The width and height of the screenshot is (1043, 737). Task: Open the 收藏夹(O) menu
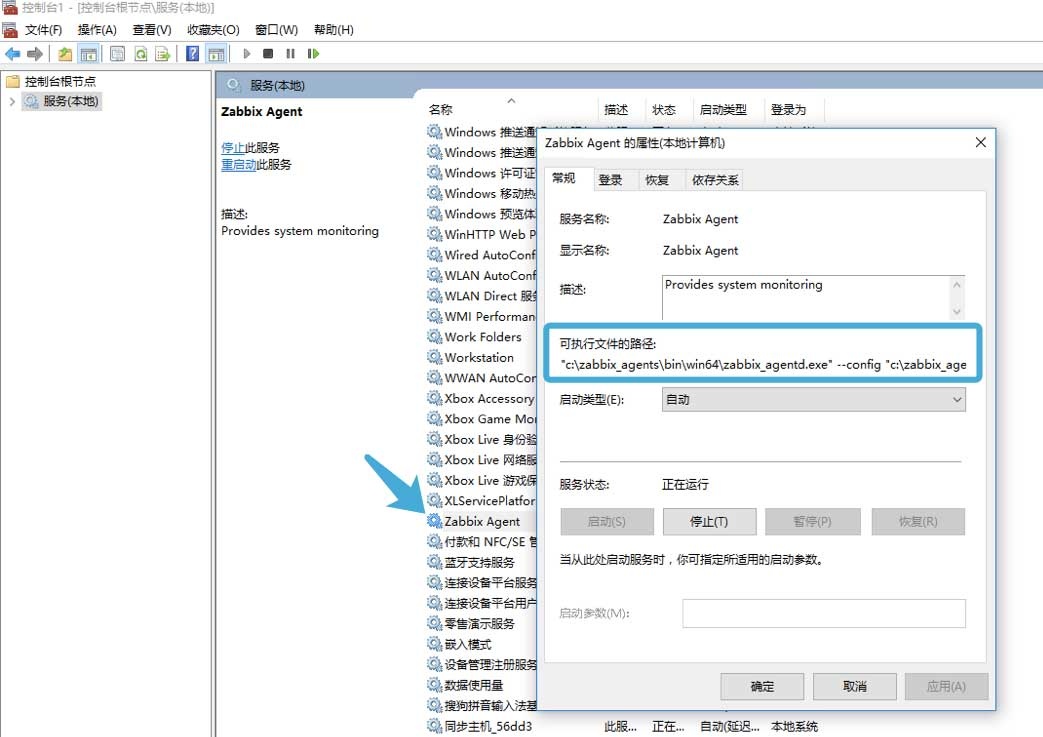[213, 30]
